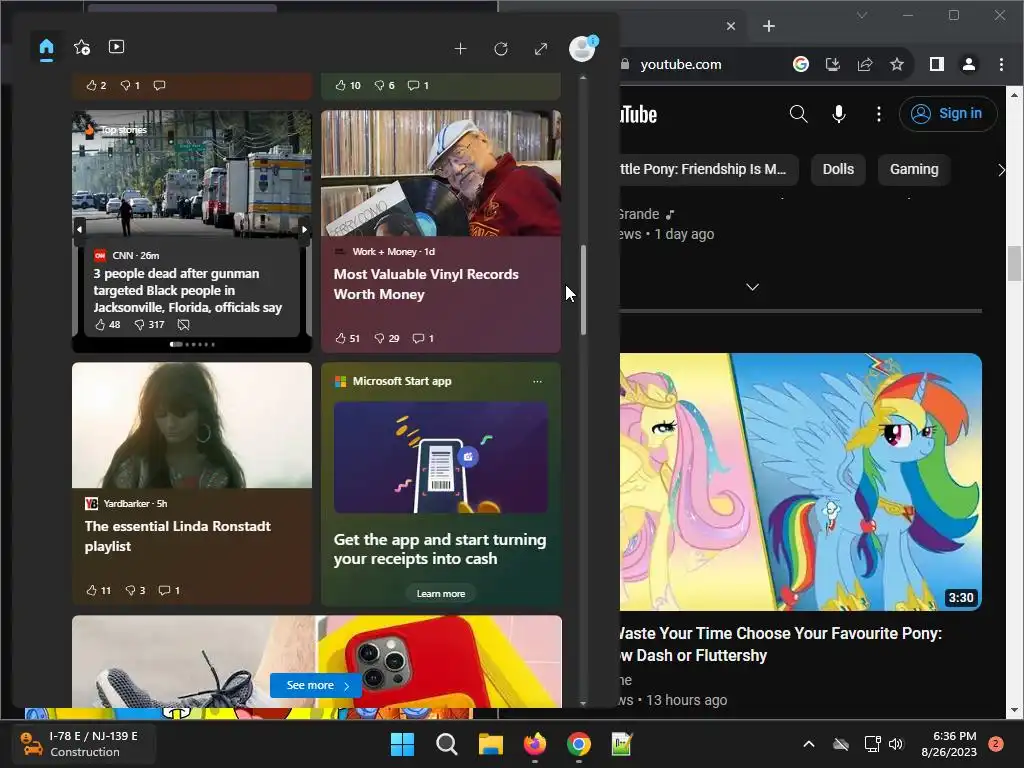Open the CNN Jacksonville gunman headline
Screen dimensions: 1024x768
(187, 291)
